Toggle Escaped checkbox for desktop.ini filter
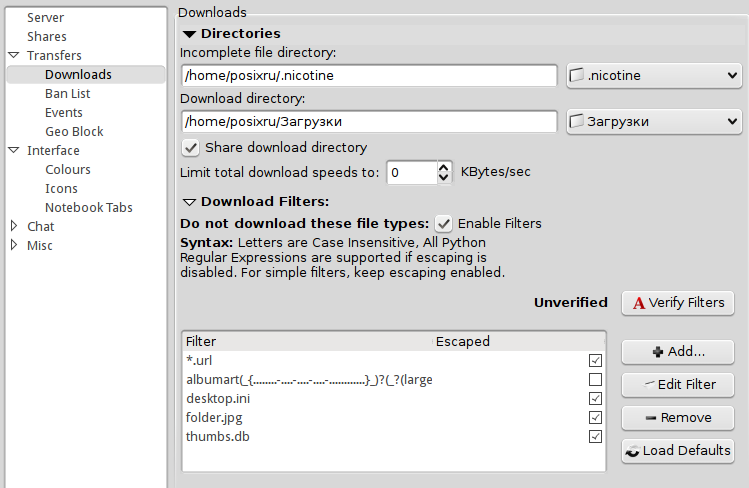749x488 pixels. point(595,398)
